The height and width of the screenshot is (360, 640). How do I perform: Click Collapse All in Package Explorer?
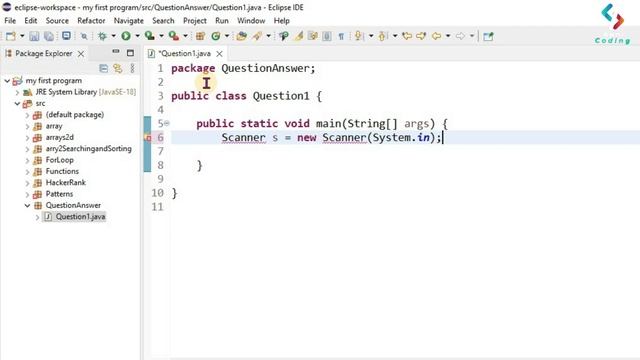pyautogui.click(x=104, y=68)
